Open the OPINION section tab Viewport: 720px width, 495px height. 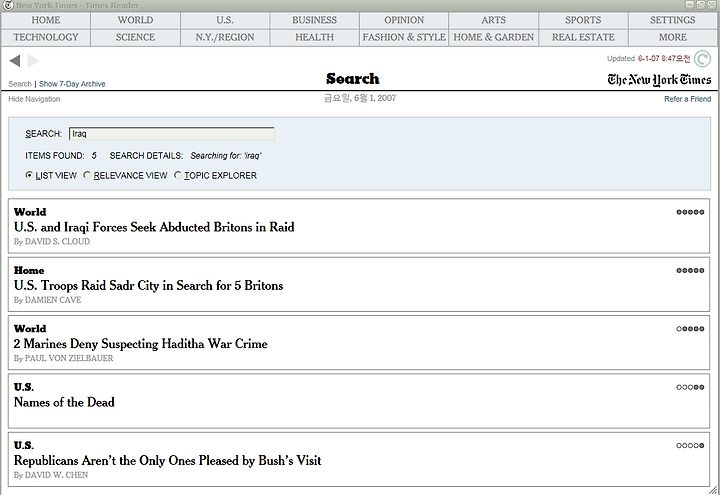[404, 20]
